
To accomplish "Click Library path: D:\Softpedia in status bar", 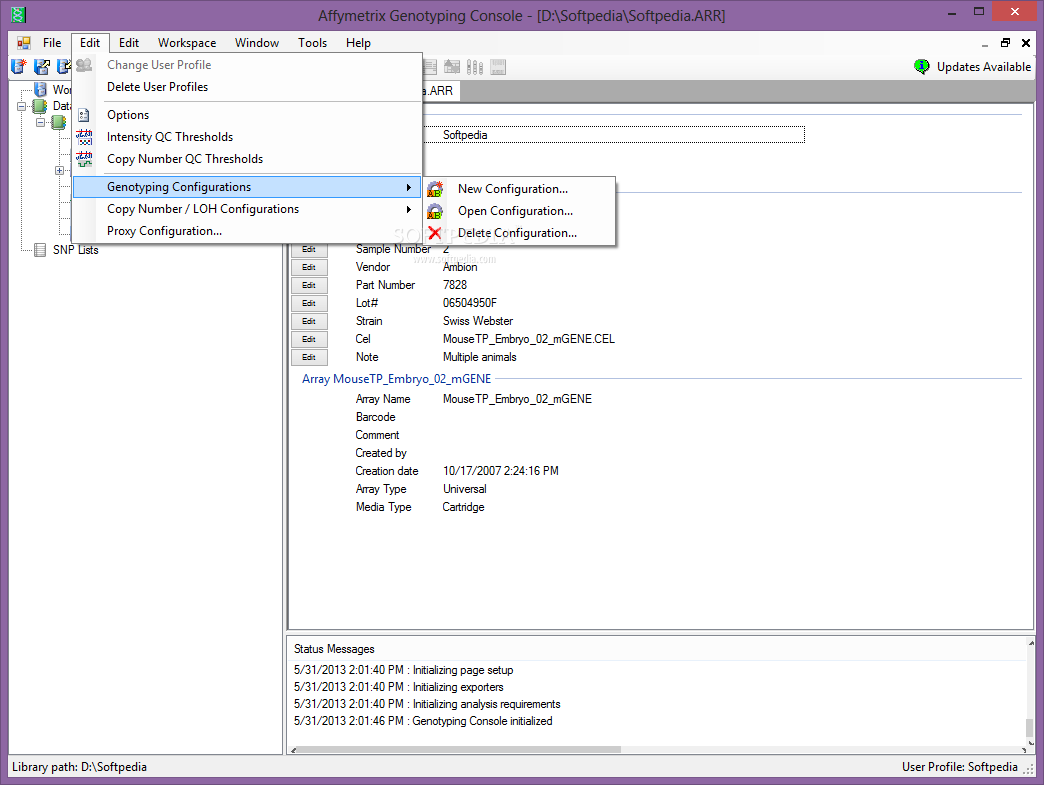I will [x=79, y=767].
